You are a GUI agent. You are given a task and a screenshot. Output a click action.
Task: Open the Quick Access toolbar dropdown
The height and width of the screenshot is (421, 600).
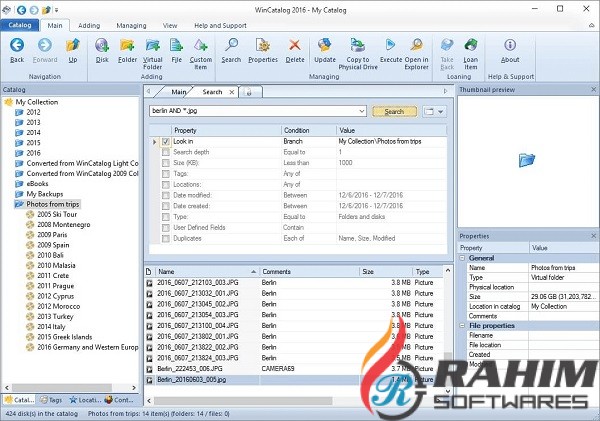click(57, 10)
